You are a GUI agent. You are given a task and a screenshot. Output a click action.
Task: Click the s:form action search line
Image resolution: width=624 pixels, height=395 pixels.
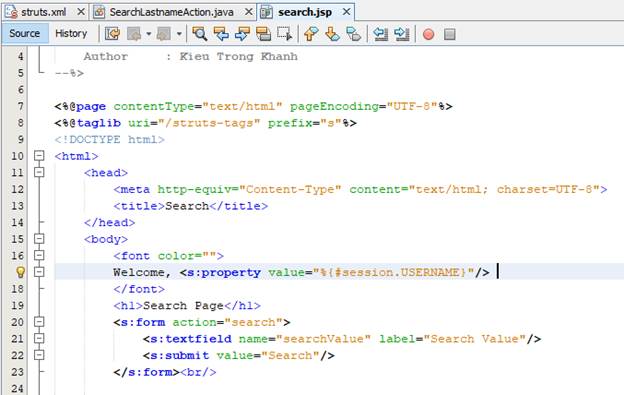tap(202, 322)
